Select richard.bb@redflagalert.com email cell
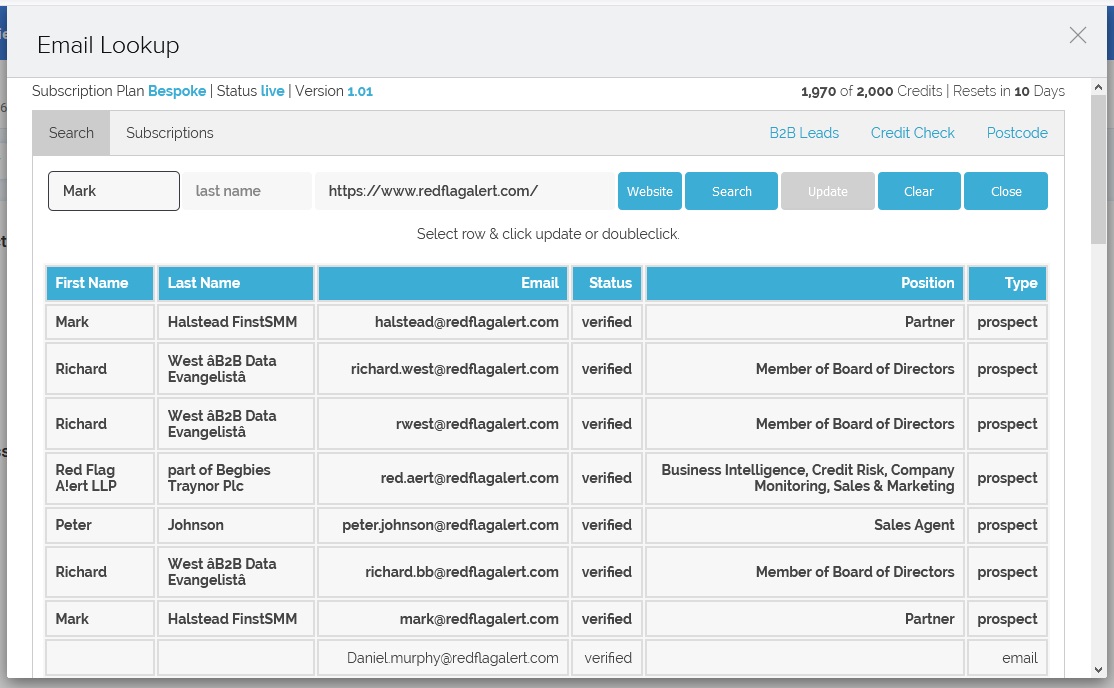The height and width of the screenshot is (688, 1114). tap(443, 571)
